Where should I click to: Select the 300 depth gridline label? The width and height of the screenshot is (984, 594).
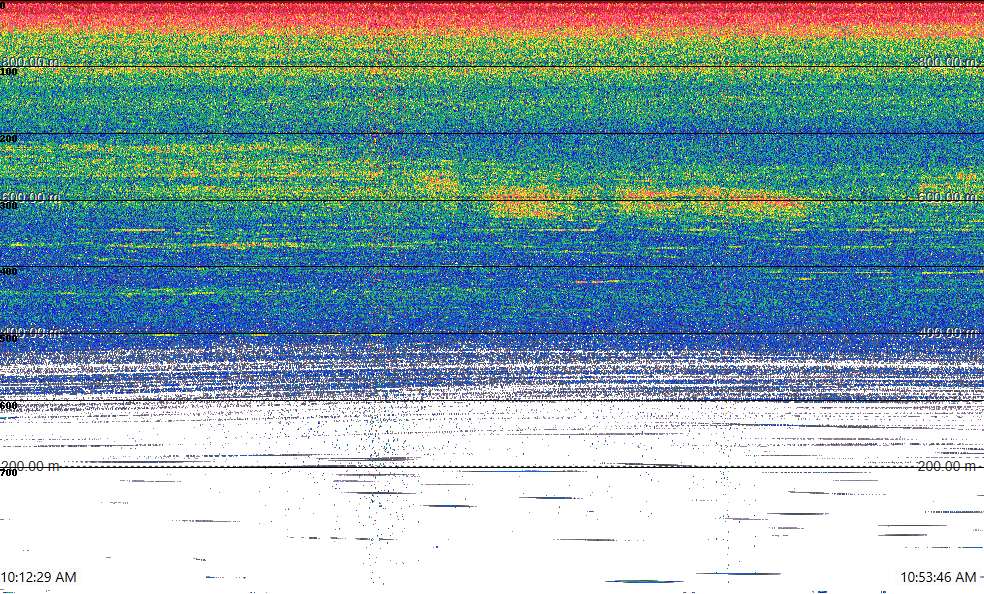point(9,206)
